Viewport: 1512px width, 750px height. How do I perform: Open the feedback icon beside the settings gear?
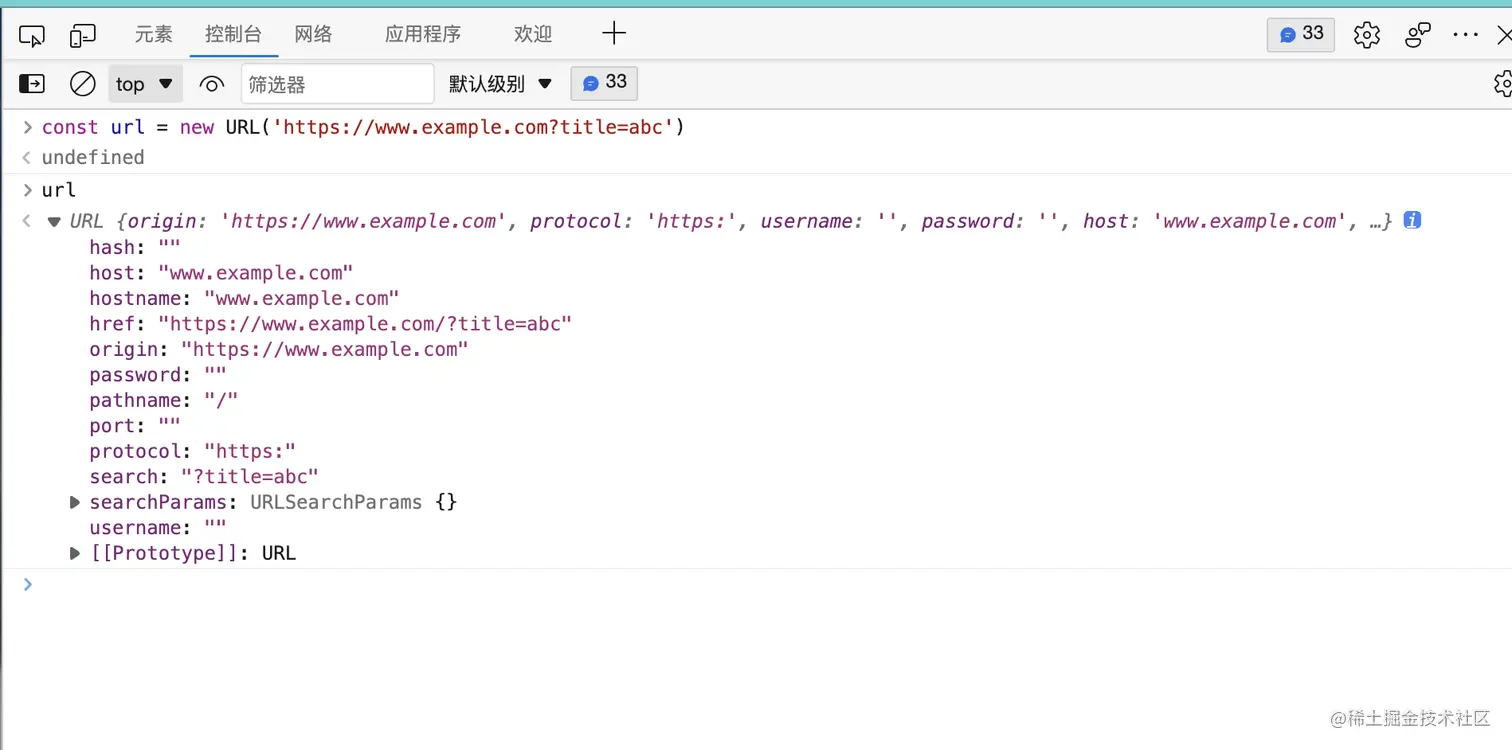pyautogui.click(x=1417, y=34)
